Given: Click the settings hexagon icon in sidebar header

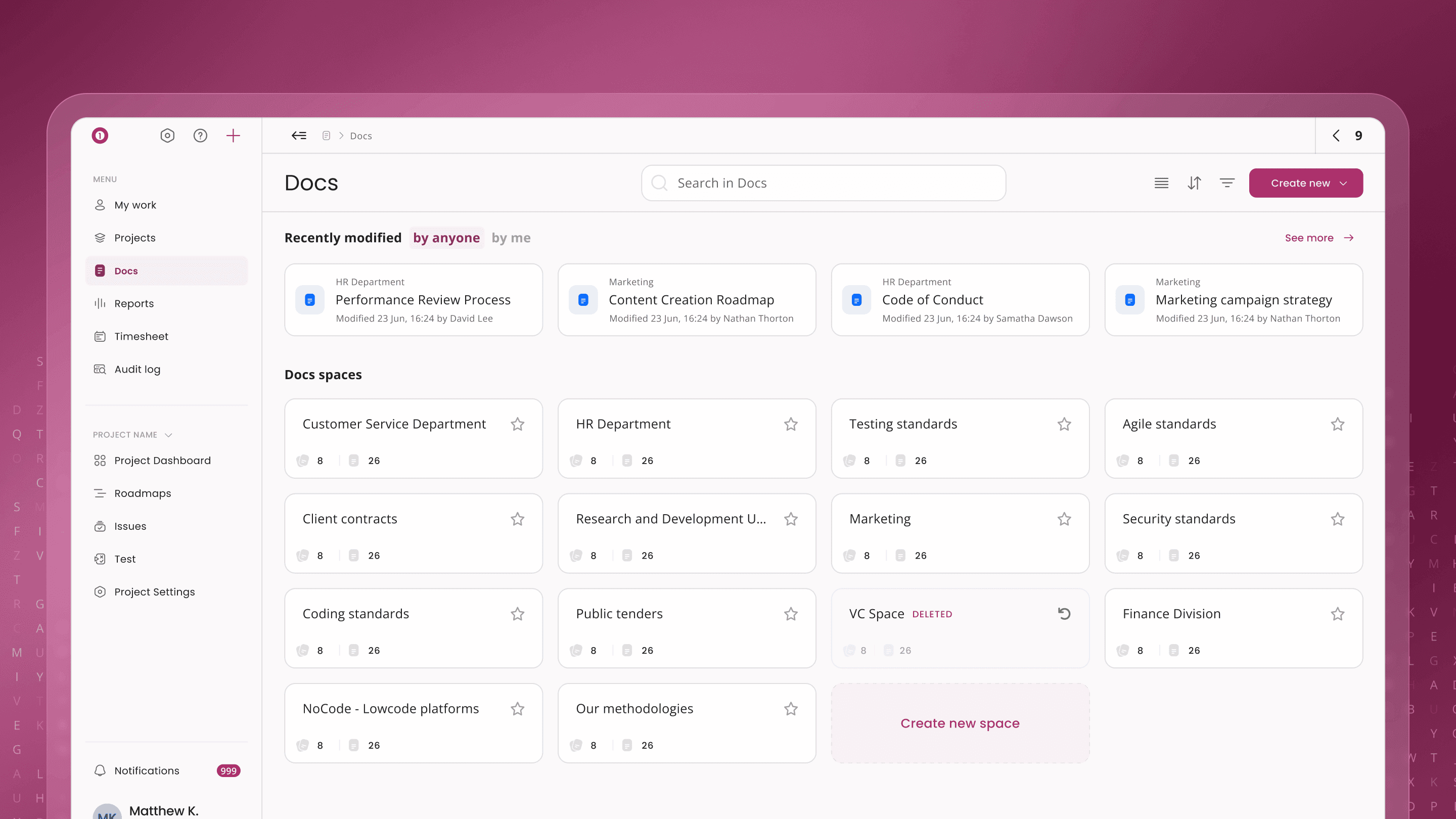Looking at the screenshot, I should coord(167,135).
